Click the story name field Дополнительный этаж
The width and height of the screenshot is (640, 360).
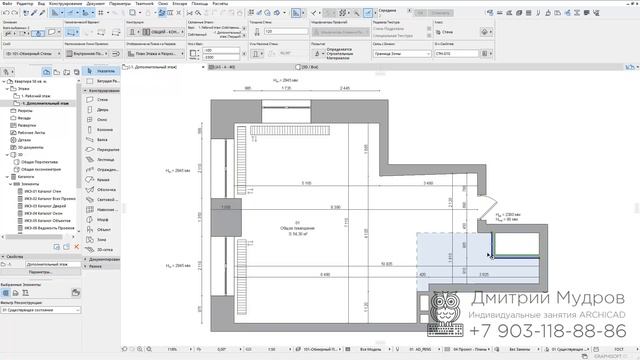pos(53,264)
